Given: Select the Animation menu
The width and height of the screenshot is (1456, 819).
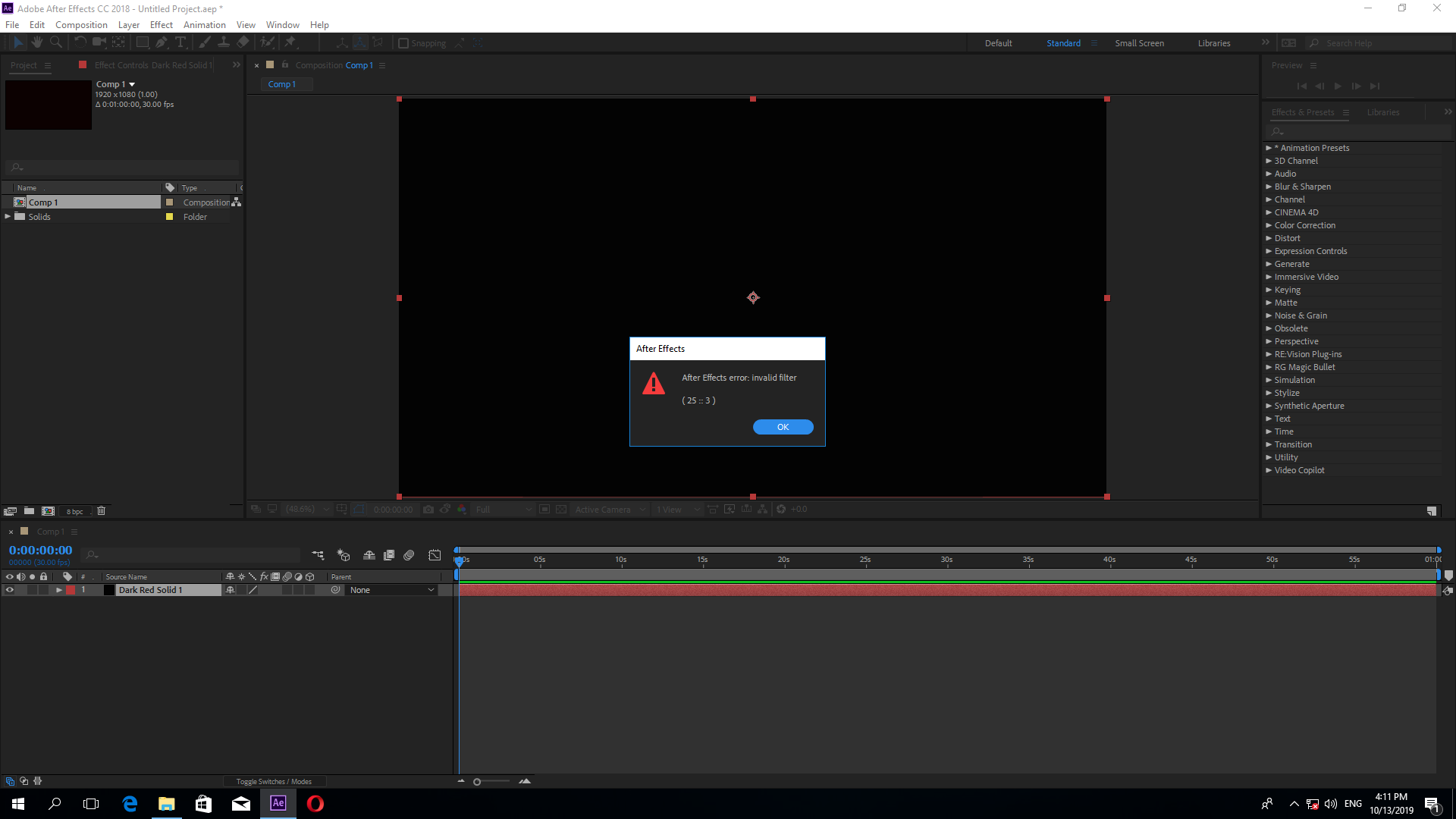Looking at the screenshot, I should [203, 24].
